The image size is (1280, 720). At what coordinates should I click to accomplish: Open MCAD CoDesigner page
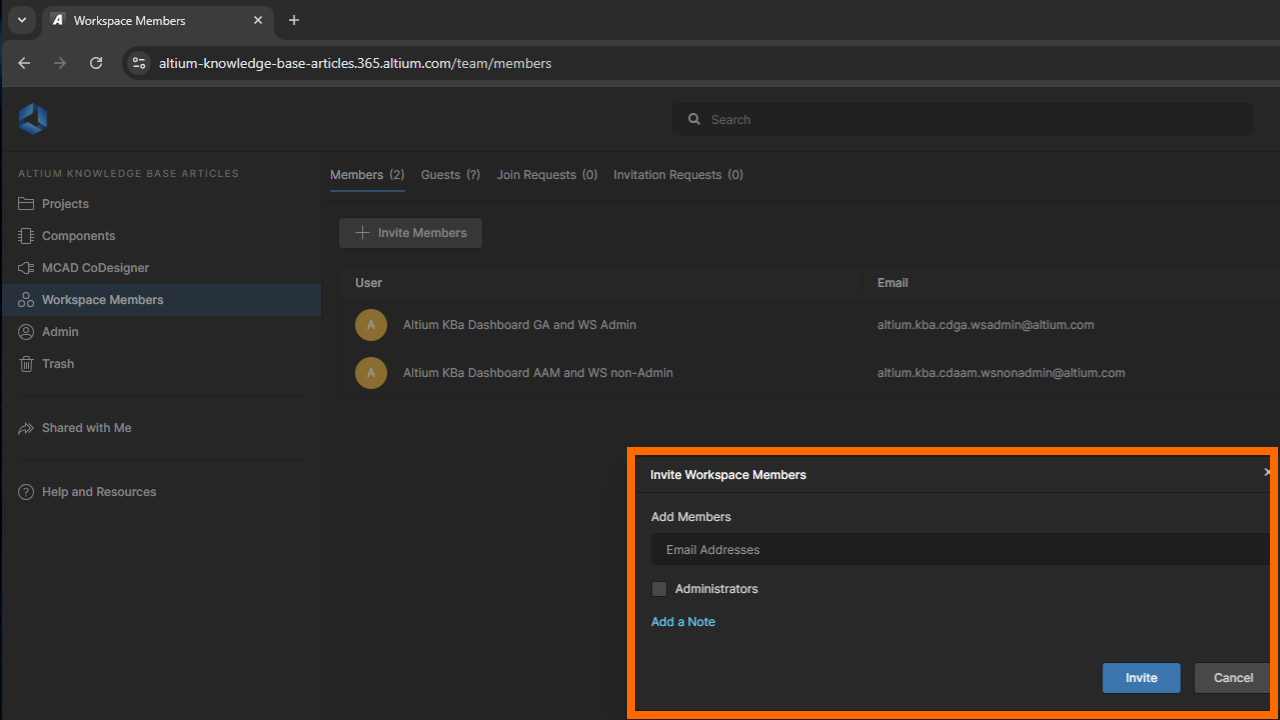[x=95, y=268]
